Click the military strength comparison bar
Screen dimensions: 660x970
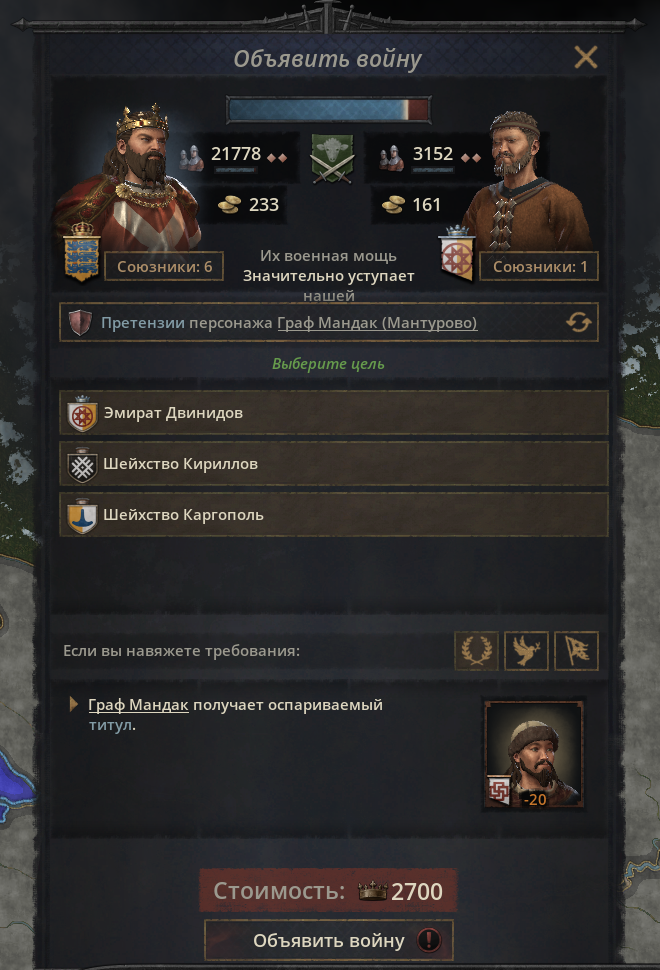pos(328,110)
